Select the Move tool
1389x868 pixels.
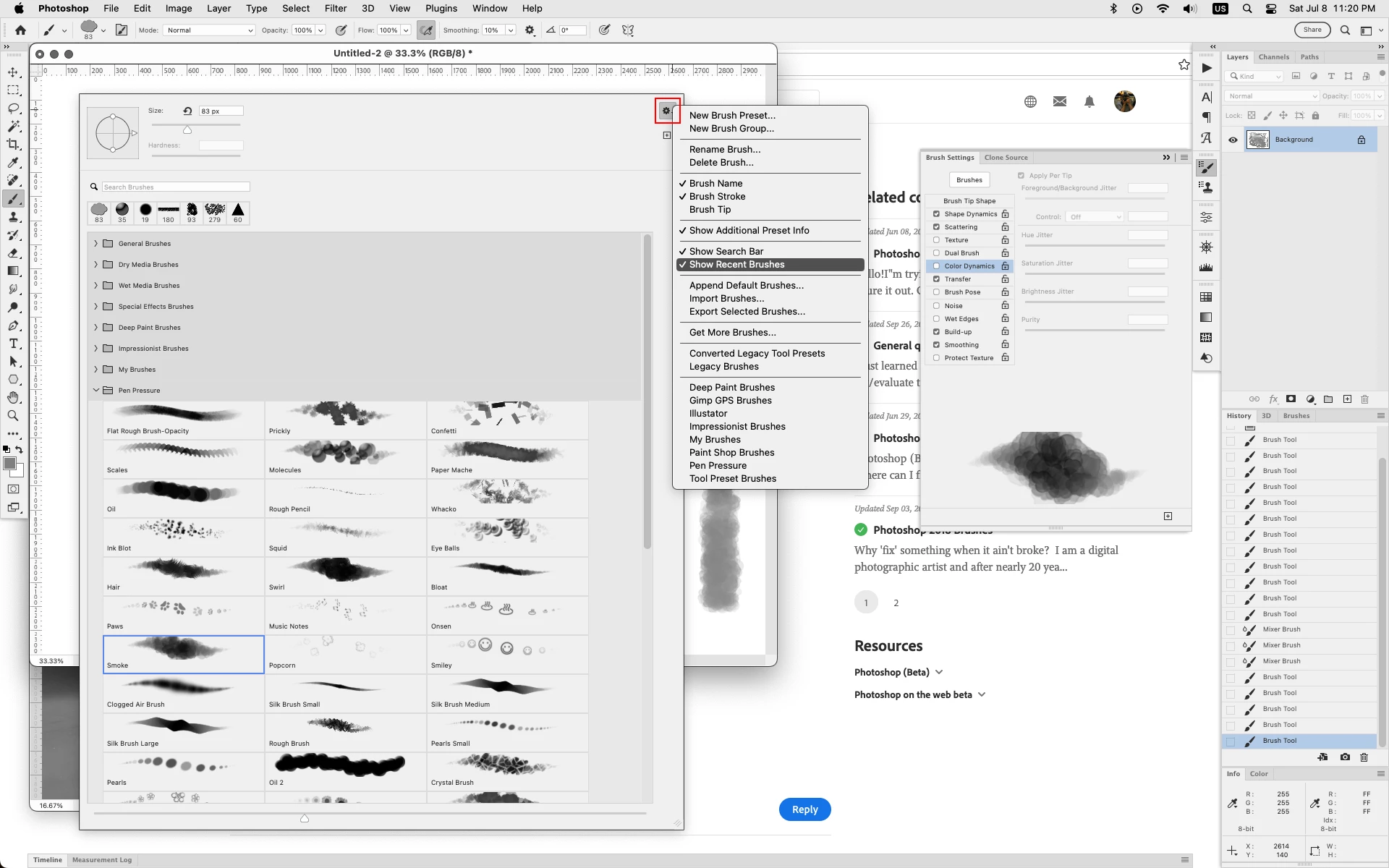pyautogui.click(x=13, y=72)
